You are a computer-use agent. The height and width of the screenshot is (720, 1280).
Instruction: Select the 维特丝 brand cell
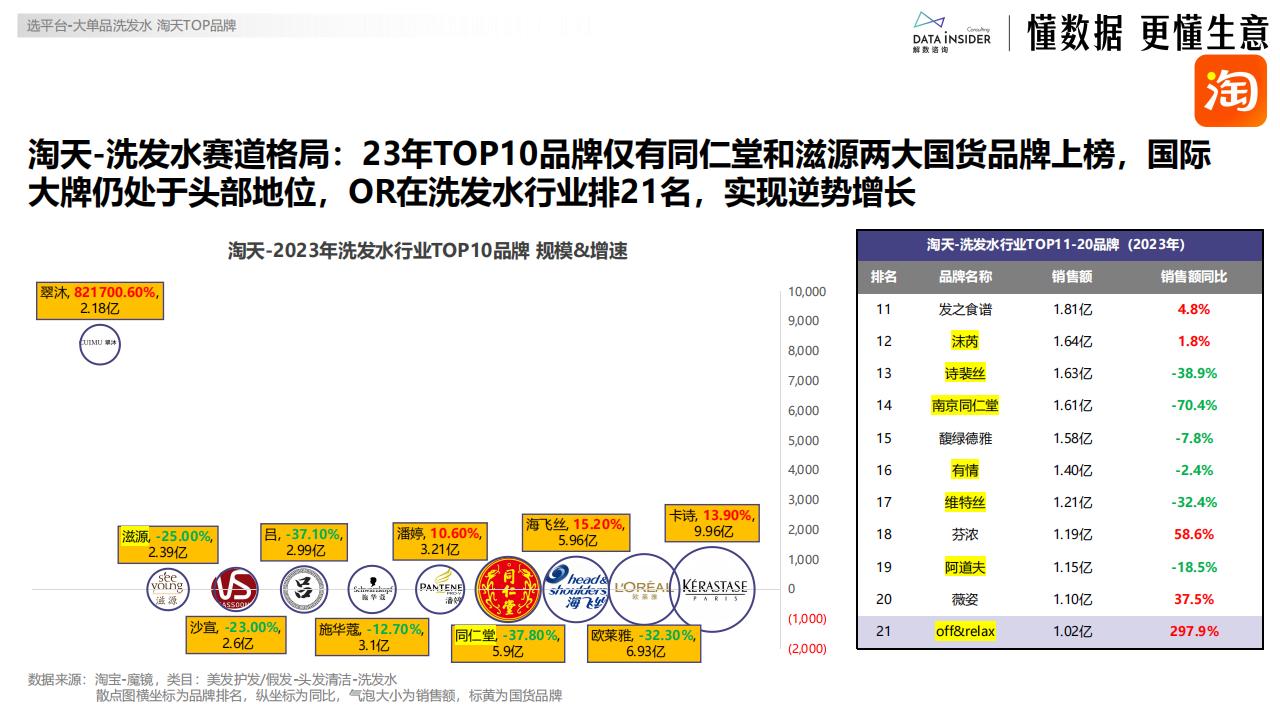965,502
